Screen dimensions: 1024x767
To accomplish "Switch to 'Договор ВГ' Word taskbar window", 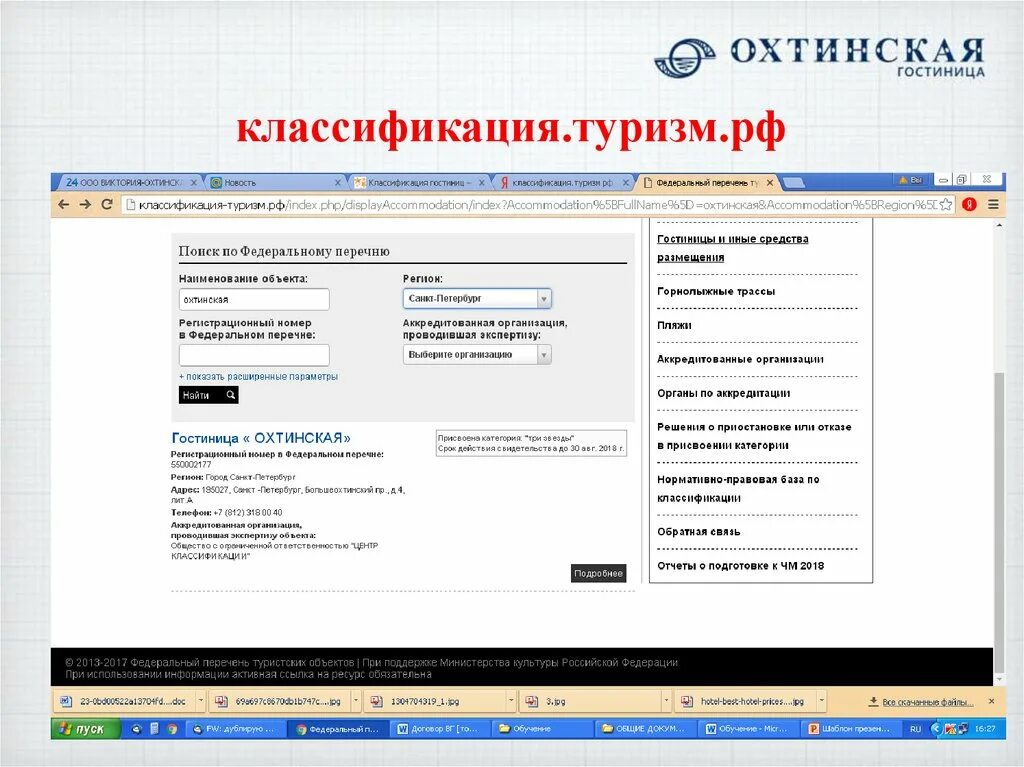I will (x=441, y=728).
